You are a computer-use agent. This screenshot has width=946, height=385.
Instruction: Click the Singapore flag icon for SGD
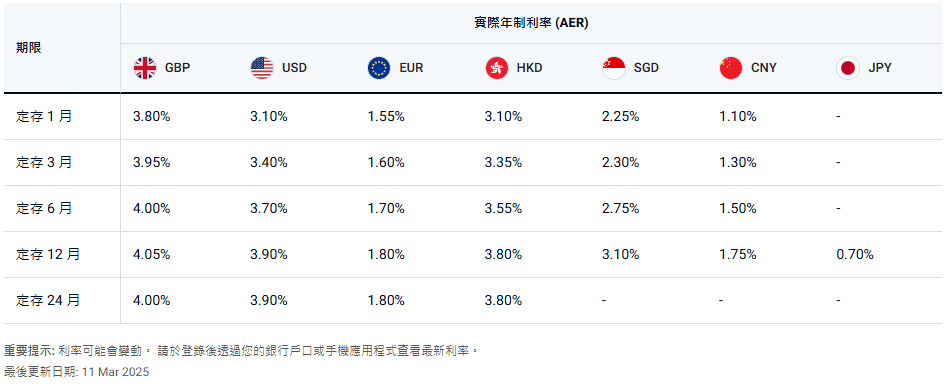[x=614, y=68]
